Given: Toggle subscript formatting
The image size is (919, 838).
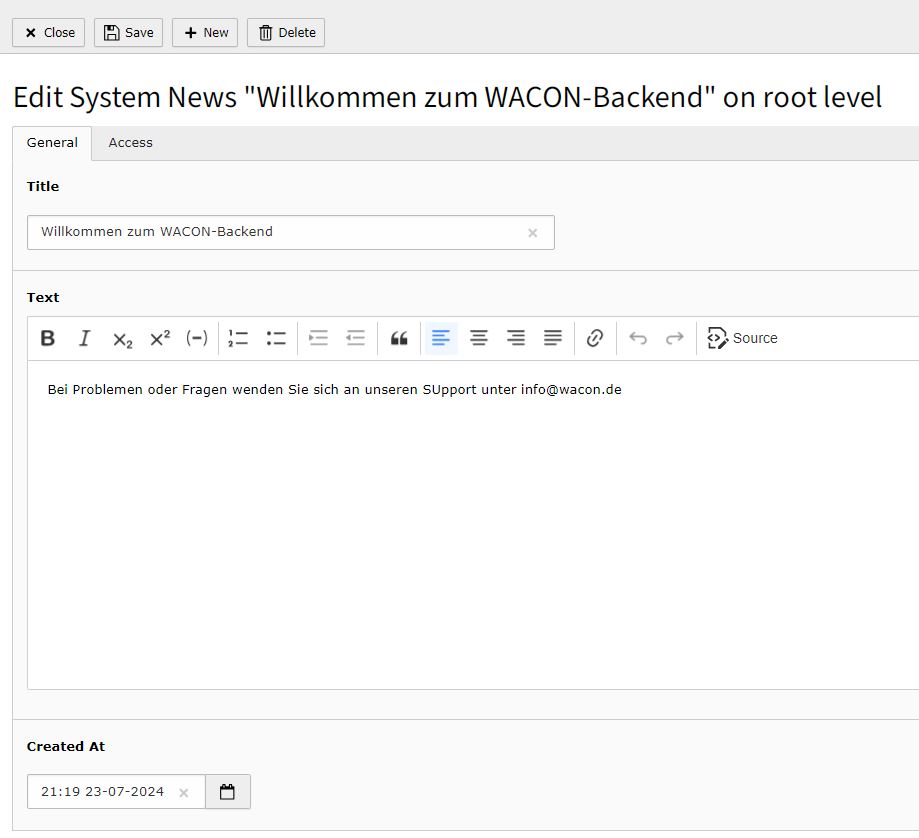Looking at the screenshot, I should coord(122,338).
